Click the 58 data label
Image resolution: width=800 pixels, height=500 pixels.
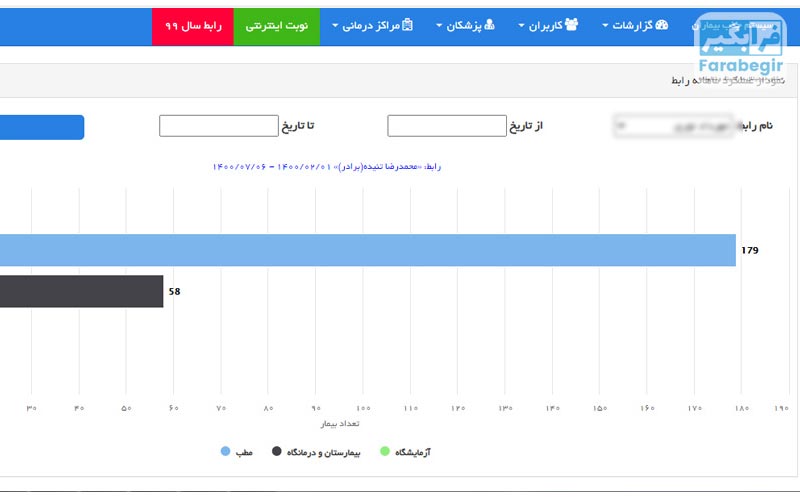(x=174, y=292)
